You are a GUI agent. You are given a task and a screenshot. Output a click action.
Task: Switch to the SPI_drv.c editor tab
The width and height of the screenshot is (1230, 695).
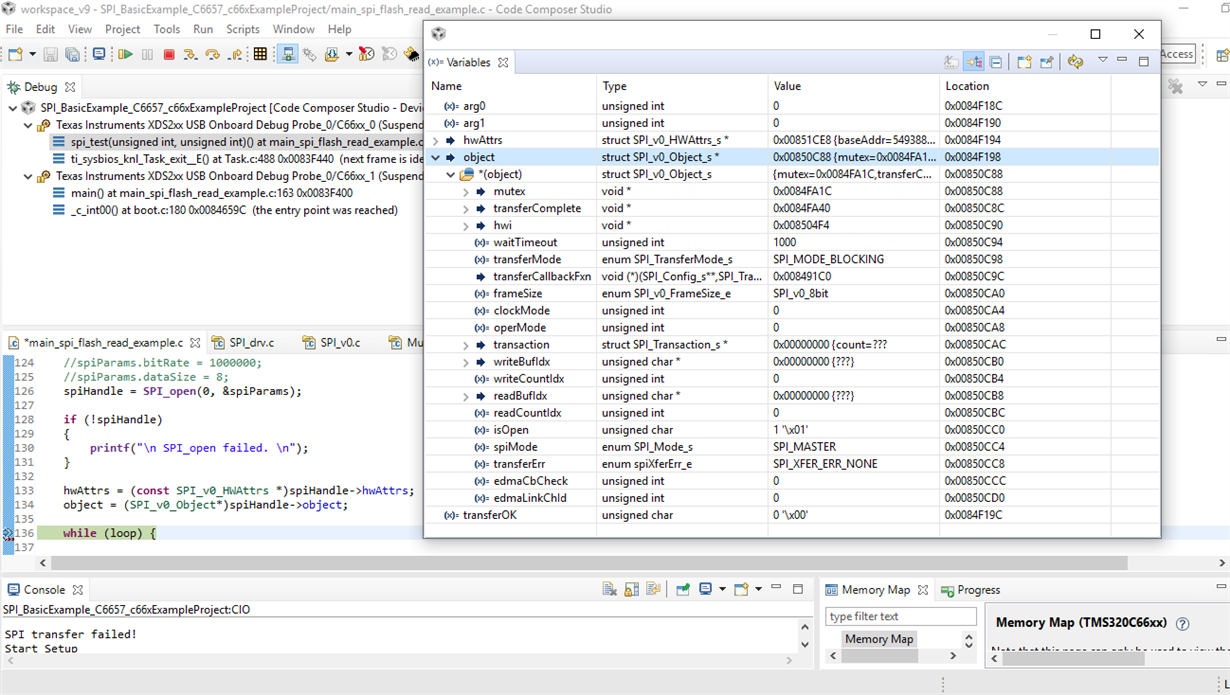pyautogui.click(x=251, y=343)
